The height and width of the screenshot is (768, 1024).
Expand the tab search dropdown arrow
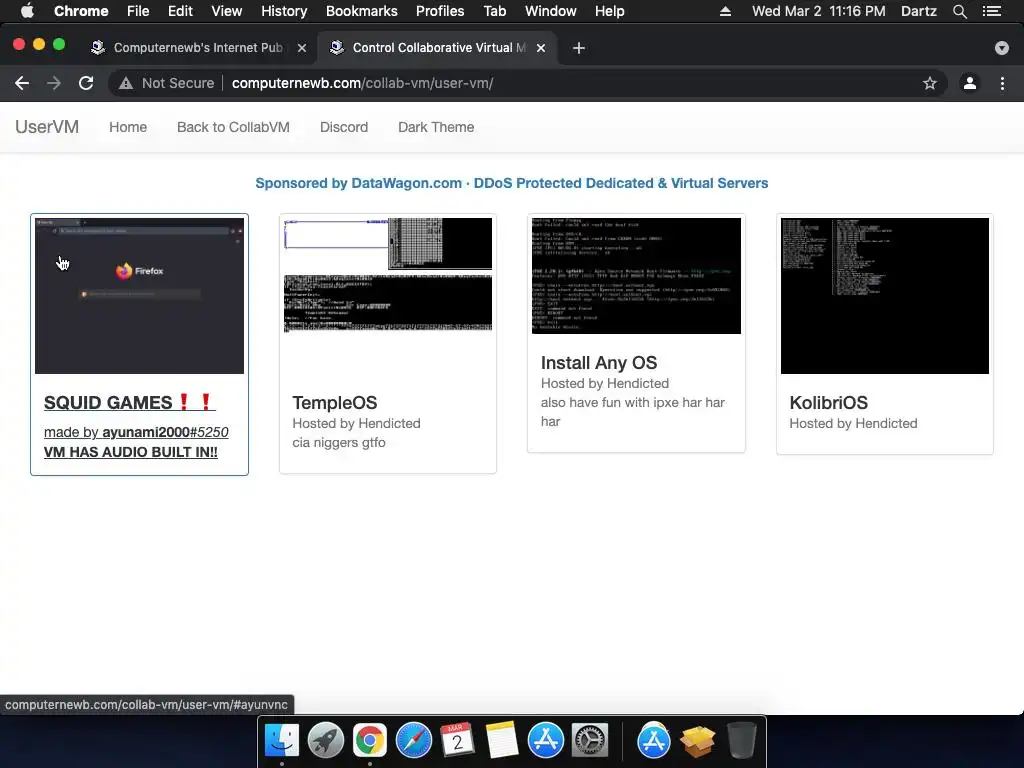(1001, 48)
